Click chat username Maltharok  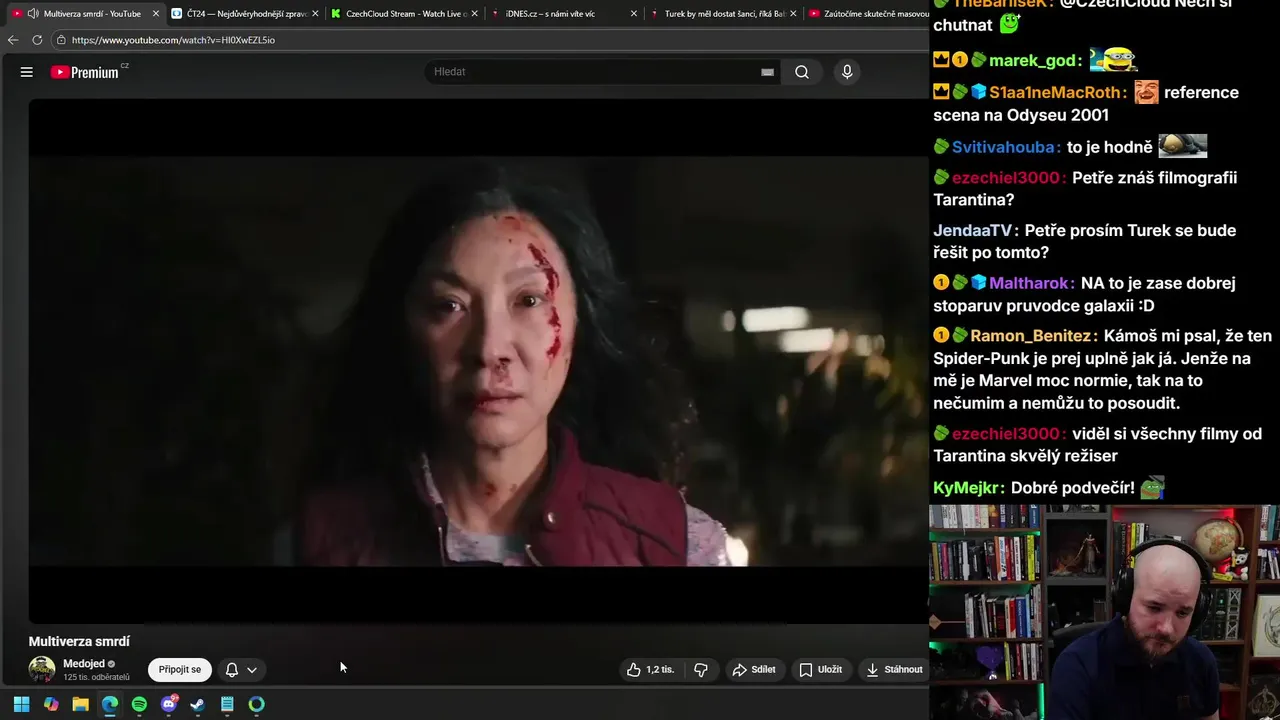pos(1030,283)
